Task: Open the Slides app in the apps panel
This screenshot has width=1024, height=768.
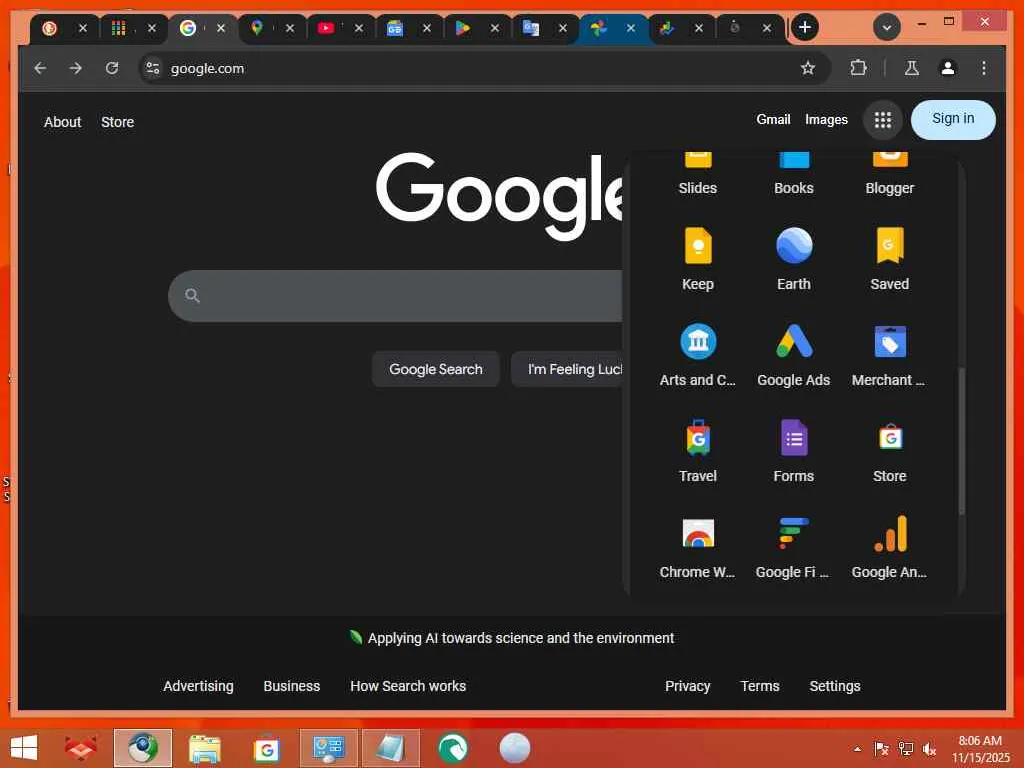Action: (697, 174)
